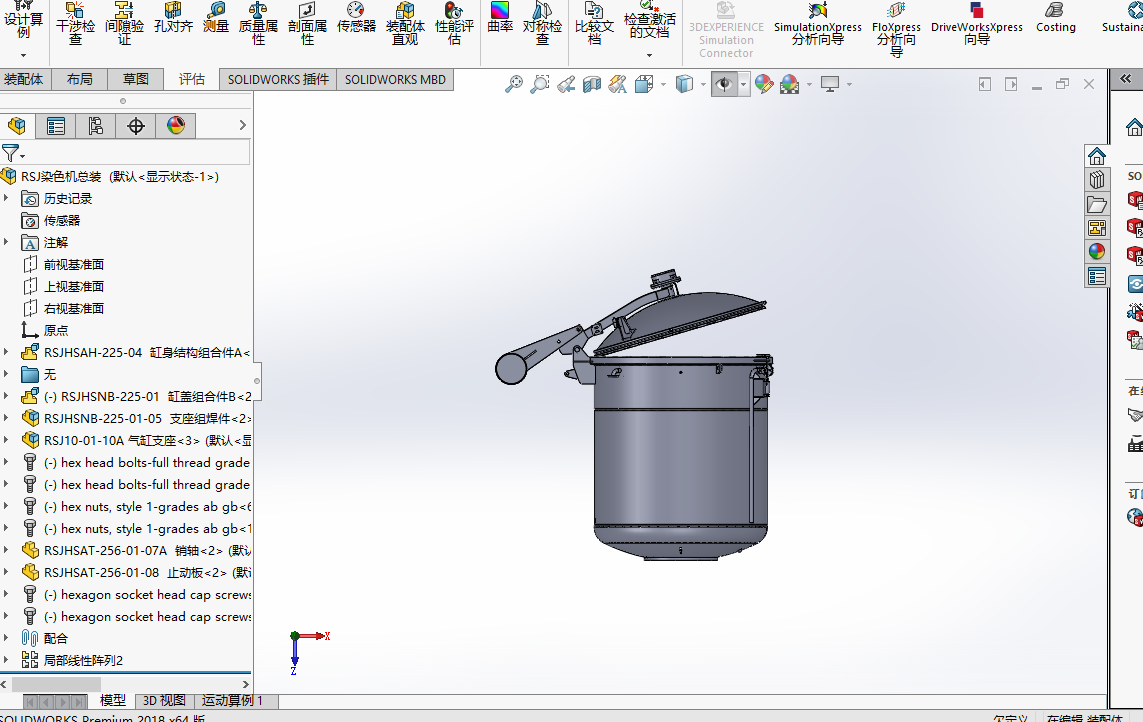
Task: Open the Design Library in task pane
Action: coord(1096,179)
